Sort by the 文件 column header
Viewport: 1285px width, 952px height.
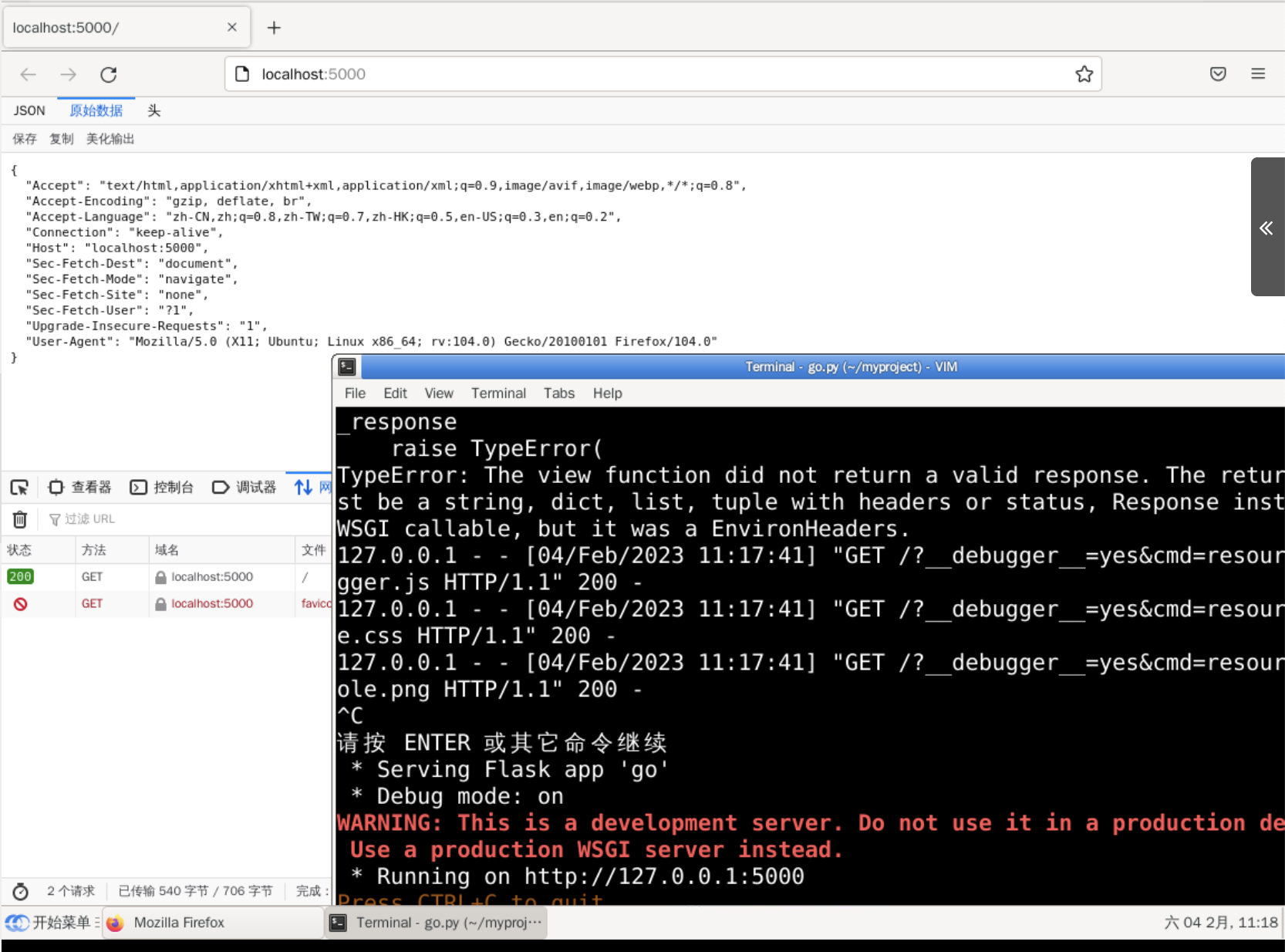tap(314, 550)
